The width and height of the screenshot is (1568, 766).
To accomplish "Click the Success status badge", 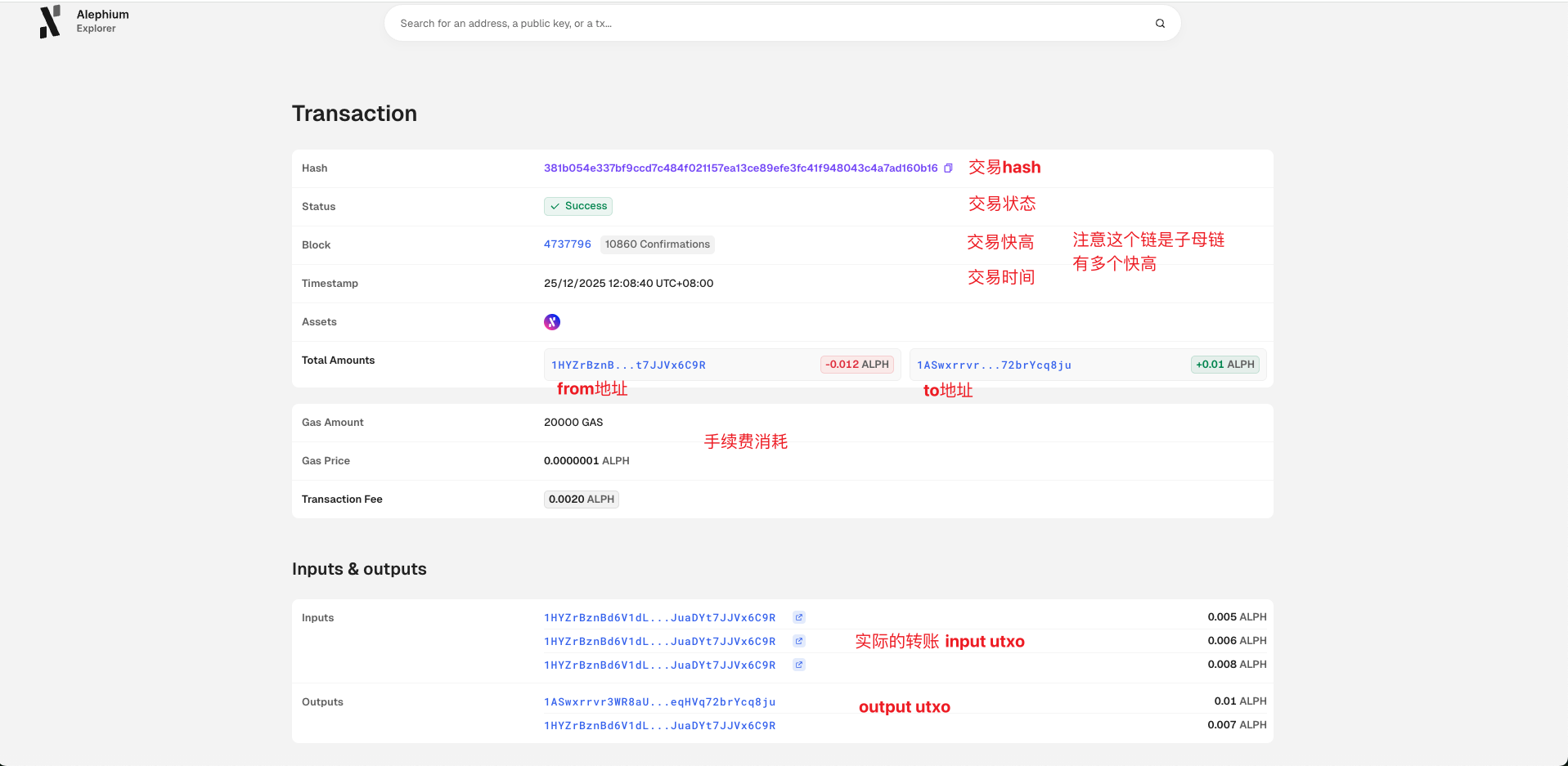I will pyautogui.click(x=578, y=206).
